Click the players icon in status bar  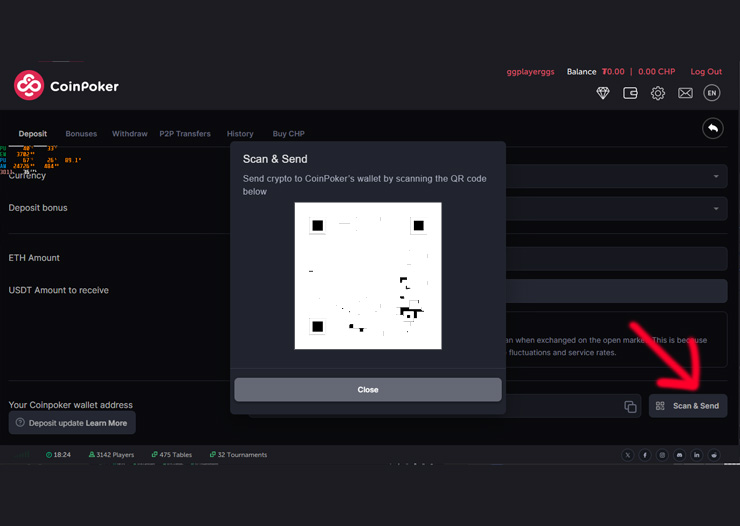pos(92,454)
